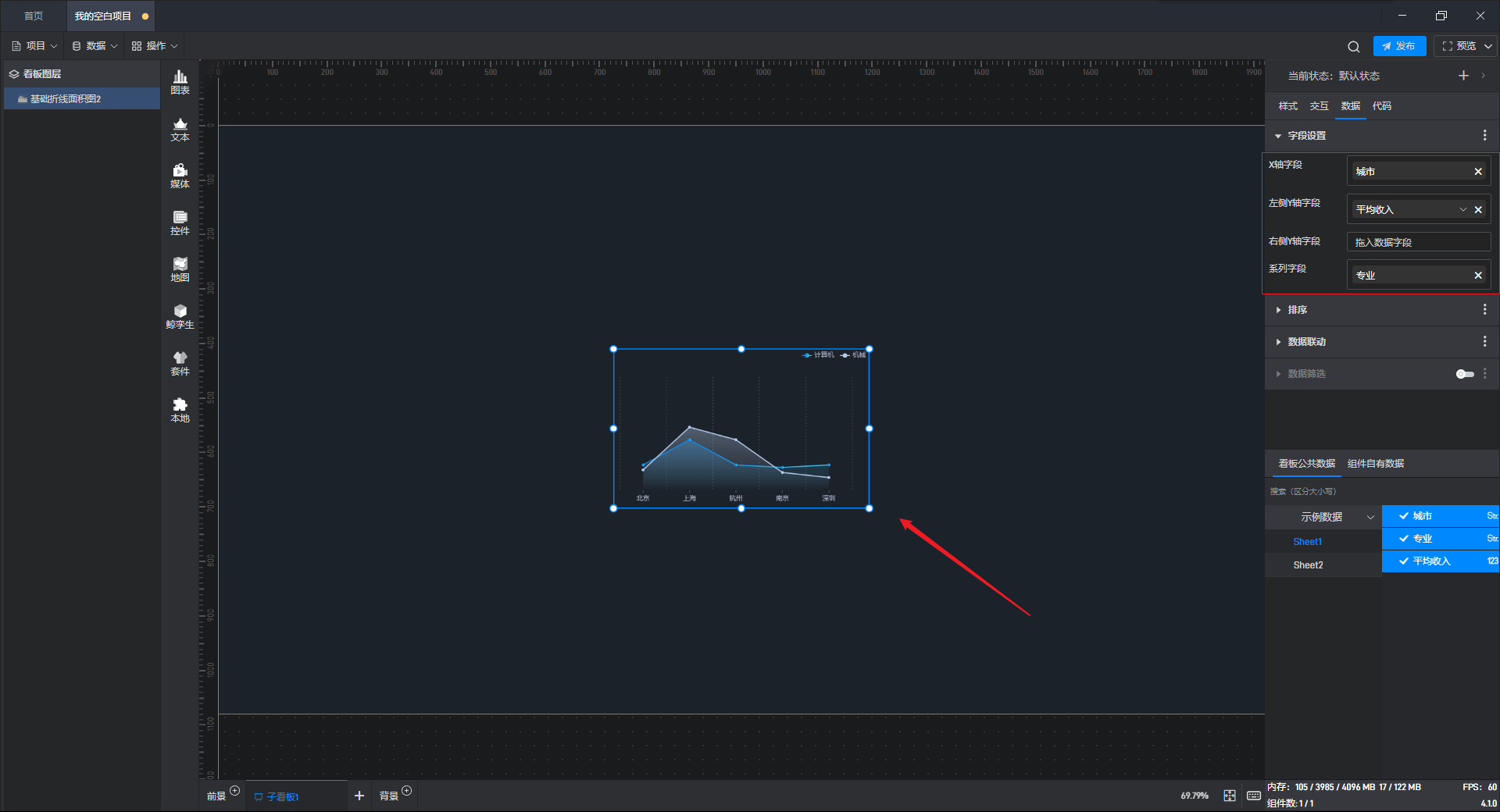
Task: Select the 看板公共数据 tab
Action: [x=1306, y=464]
